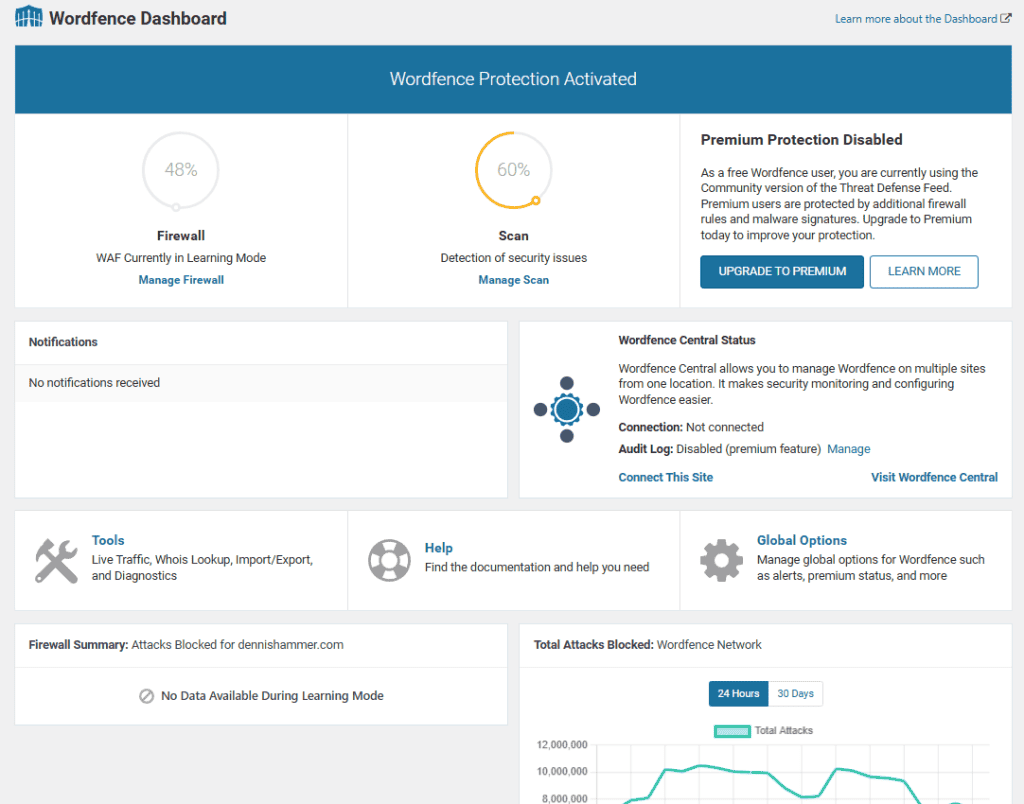The image size is (1024, 804).
Task: Click 'No notifications received' text
Action: point(94,383)
